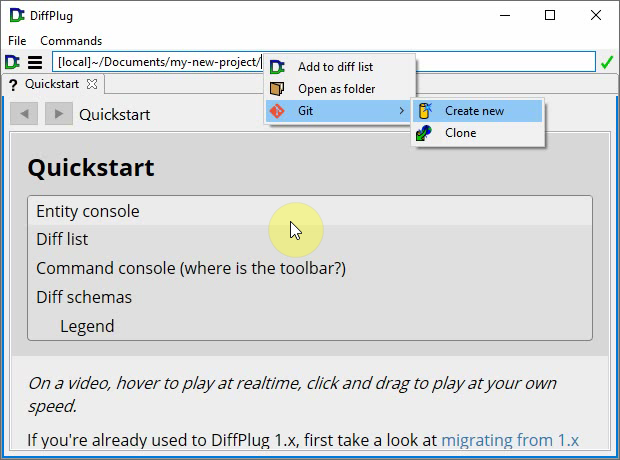The width and height of the screenshot is (620, 460).
Task: Switch to the Quickstart tab
Action: pyautogui.click(x=50, y=85)
